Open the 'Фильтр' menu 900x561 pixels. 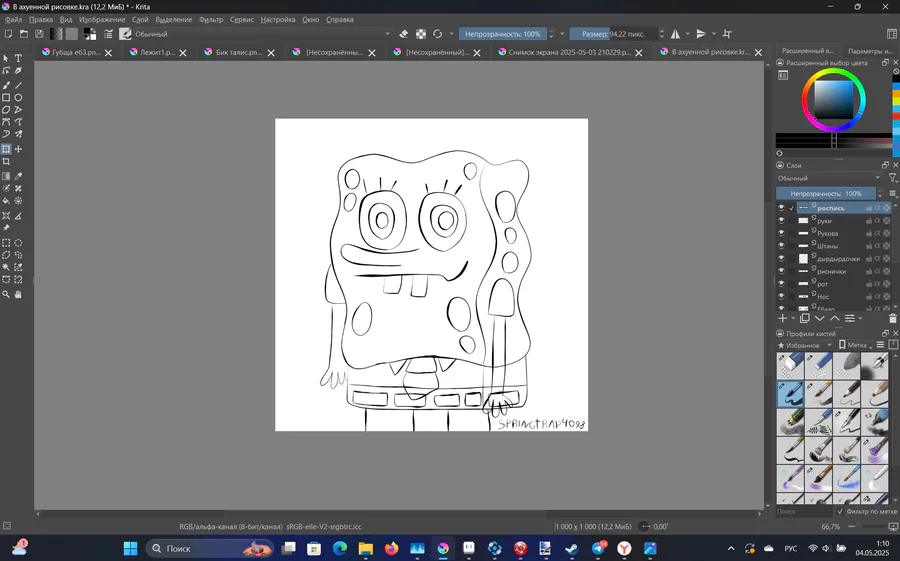[211, 20]
